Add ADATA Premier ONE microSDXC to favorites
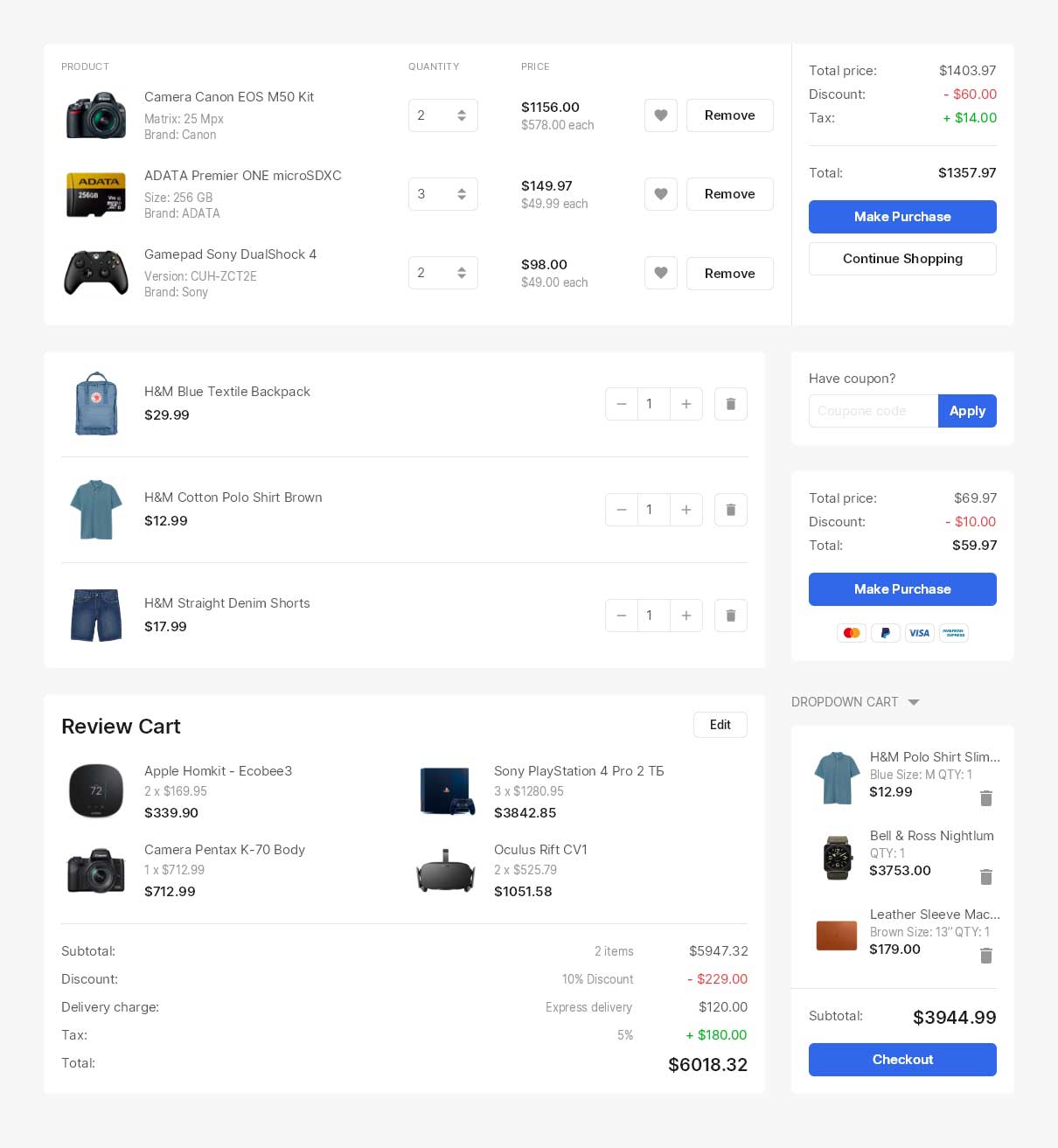Viewport: 1058px width, 1148px height. pos(661,194)
